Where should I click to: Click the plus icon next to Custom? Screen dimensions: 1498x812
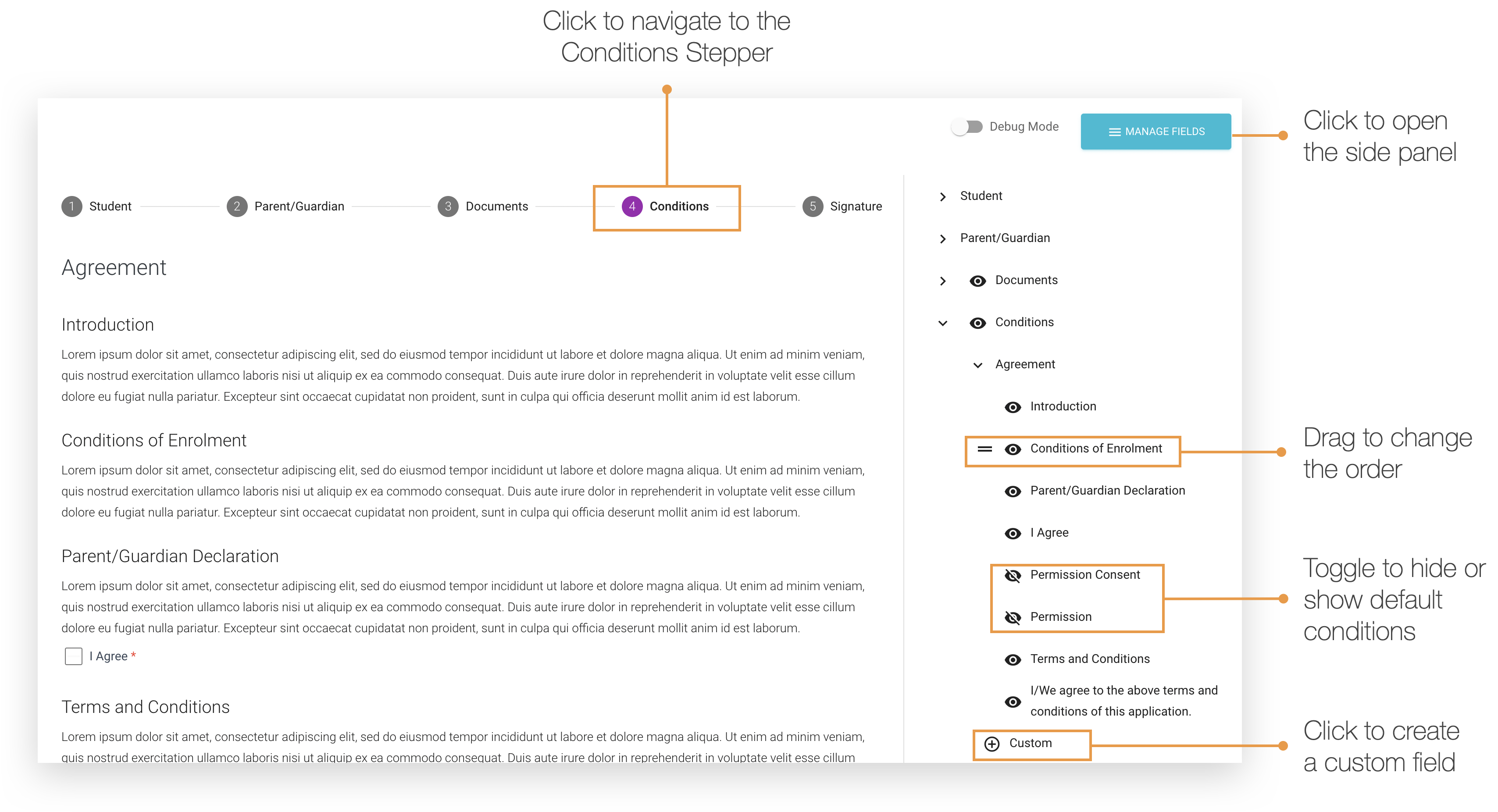tap(992, 744)
